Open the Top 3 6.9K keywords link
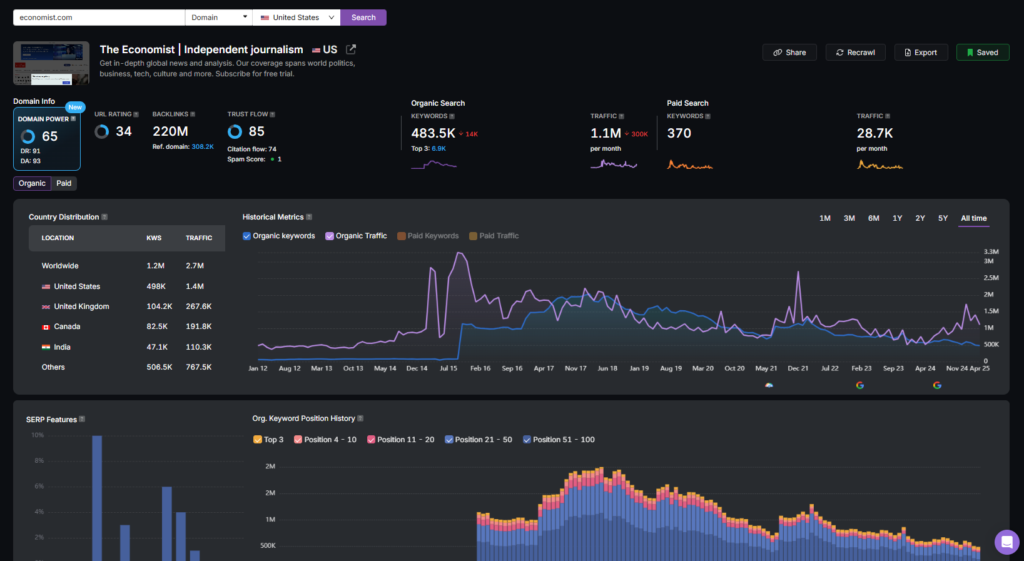Viewport: 1024px width, 561px height. 439,149
